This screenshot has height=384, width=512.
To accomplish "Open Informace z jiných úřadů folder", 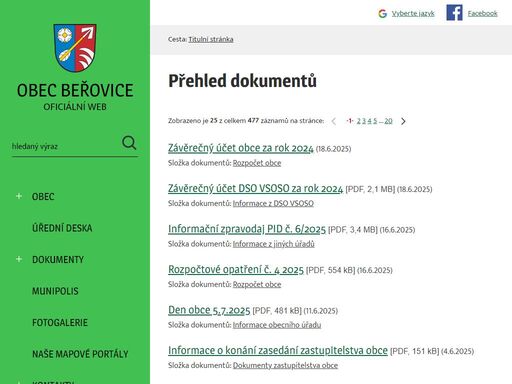I will pyautogui.click(x=273, y=244).
